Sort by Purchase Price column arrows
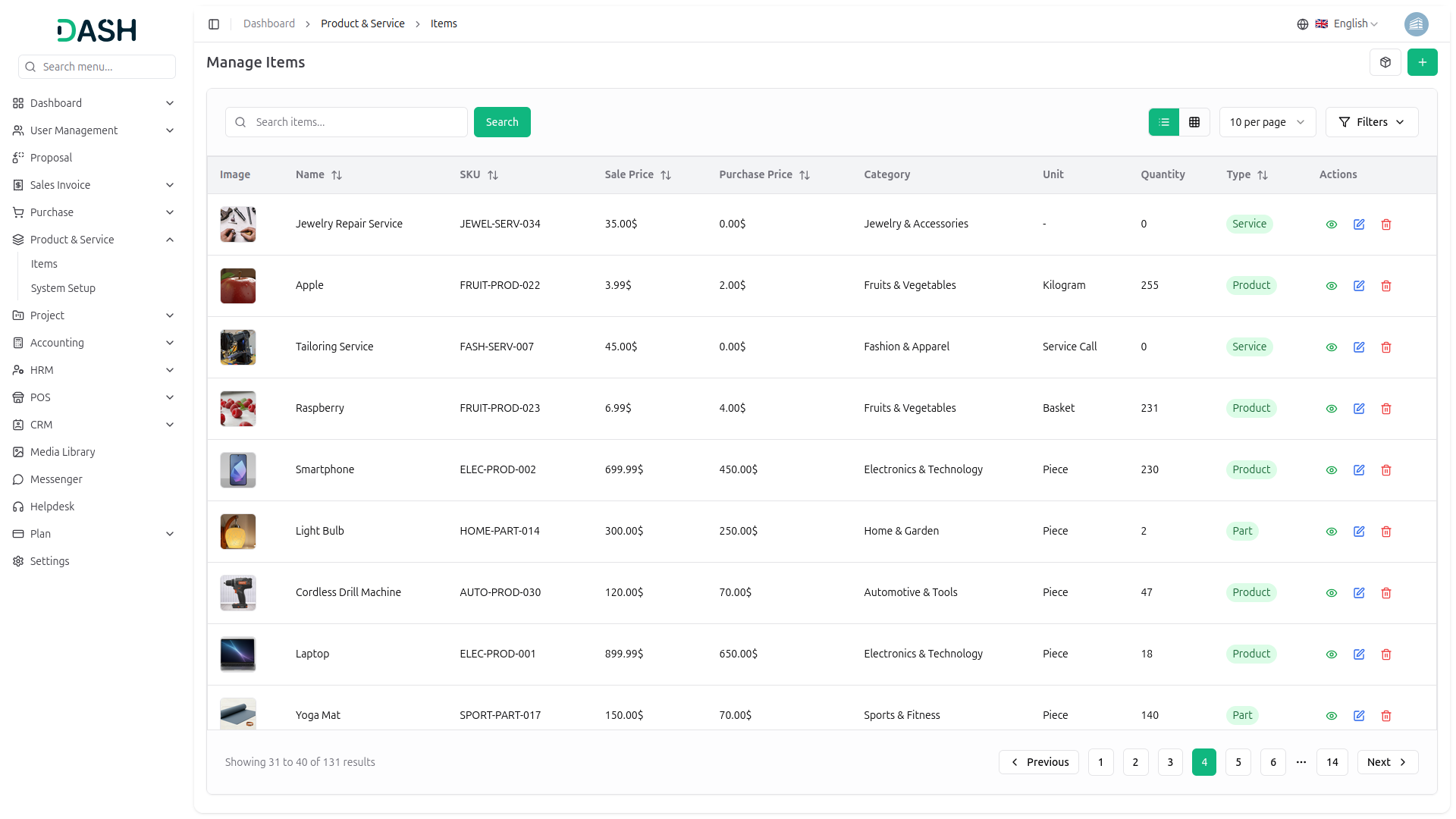The width and height of the screenshot is (1456, 819). click(x=805, y=175)
